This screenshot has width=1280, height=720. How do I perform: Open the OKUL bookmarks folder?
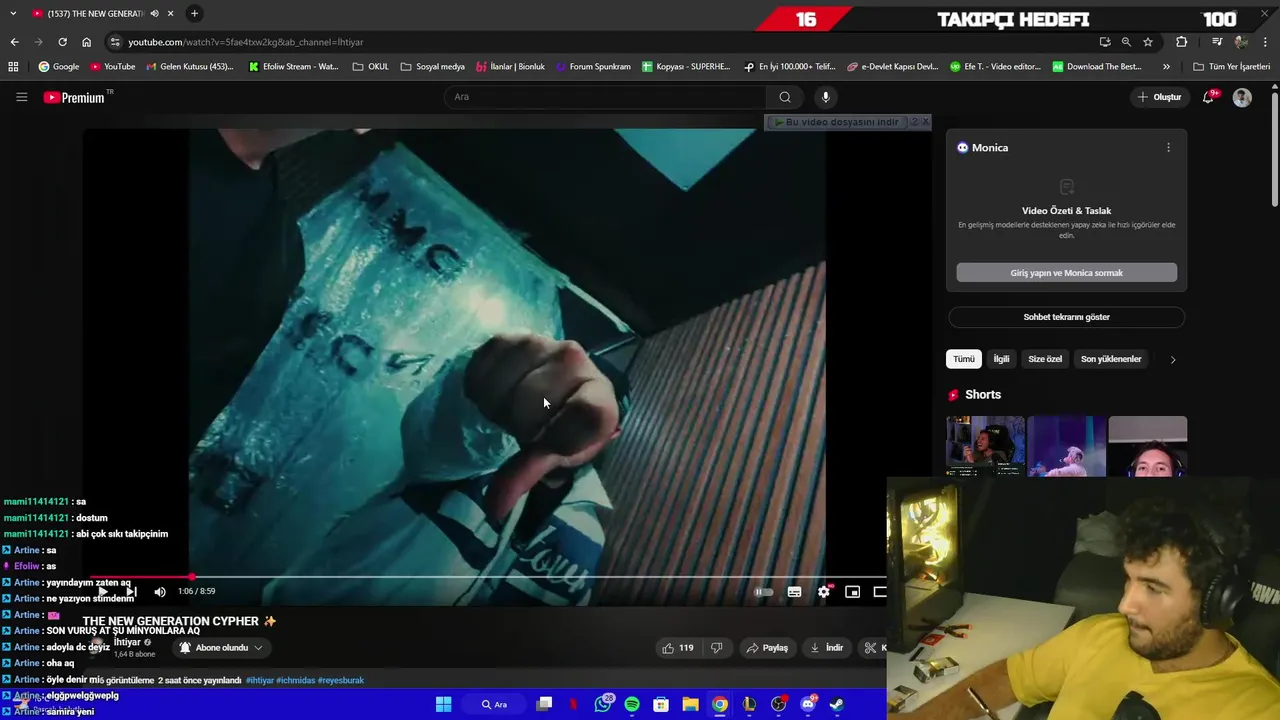(370, 67)
